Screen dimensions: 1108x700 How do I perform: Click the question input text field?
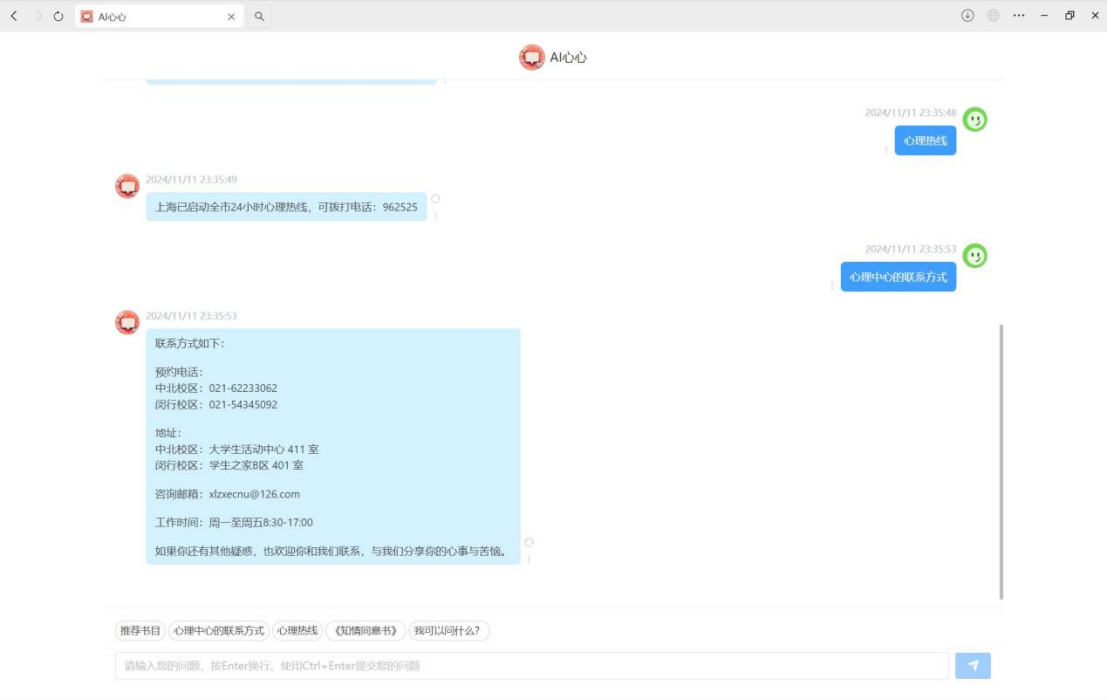(531, 666)
